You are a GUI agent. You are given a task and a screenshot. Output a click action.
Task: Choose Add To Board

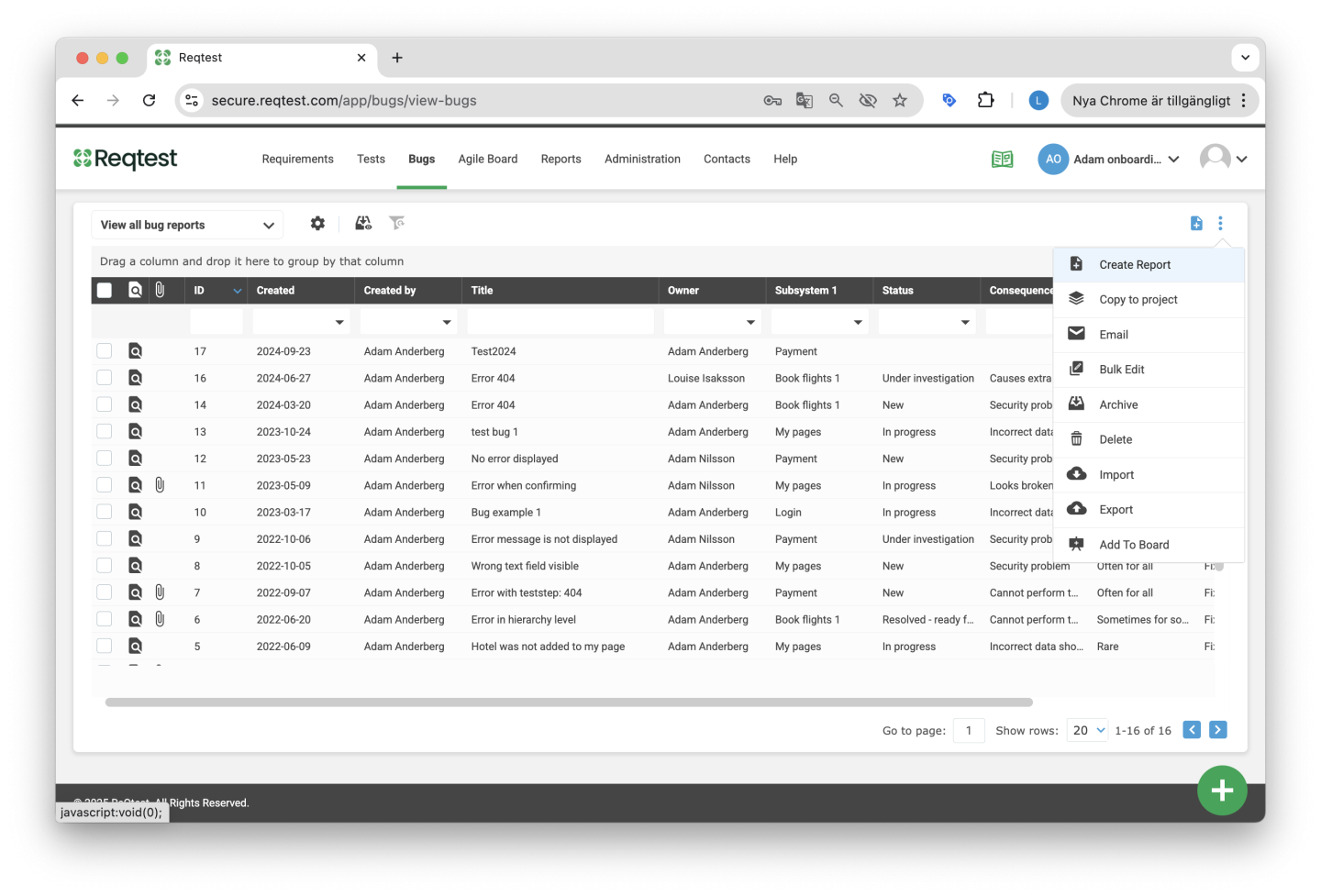pos(1149,545)
